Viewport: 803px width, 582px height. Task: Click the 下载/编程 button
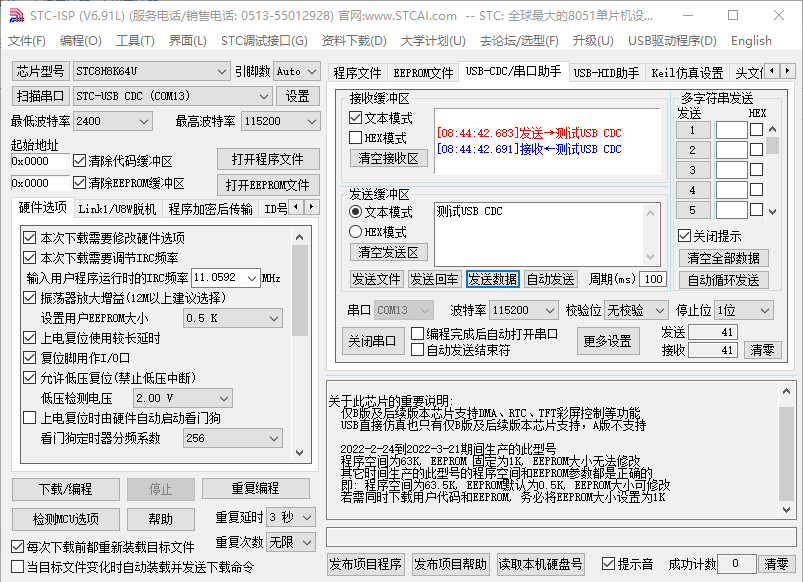tap(66, 489)
